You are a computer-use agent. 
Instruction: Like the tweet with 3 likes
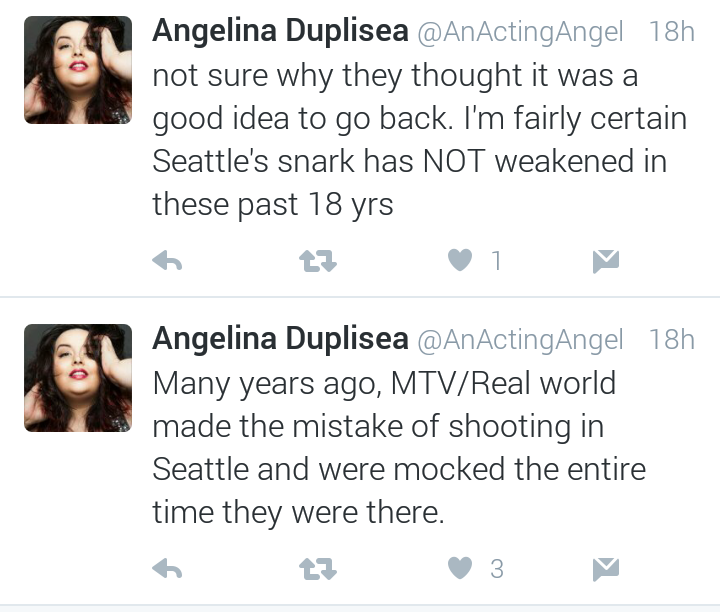click(460, 568)
